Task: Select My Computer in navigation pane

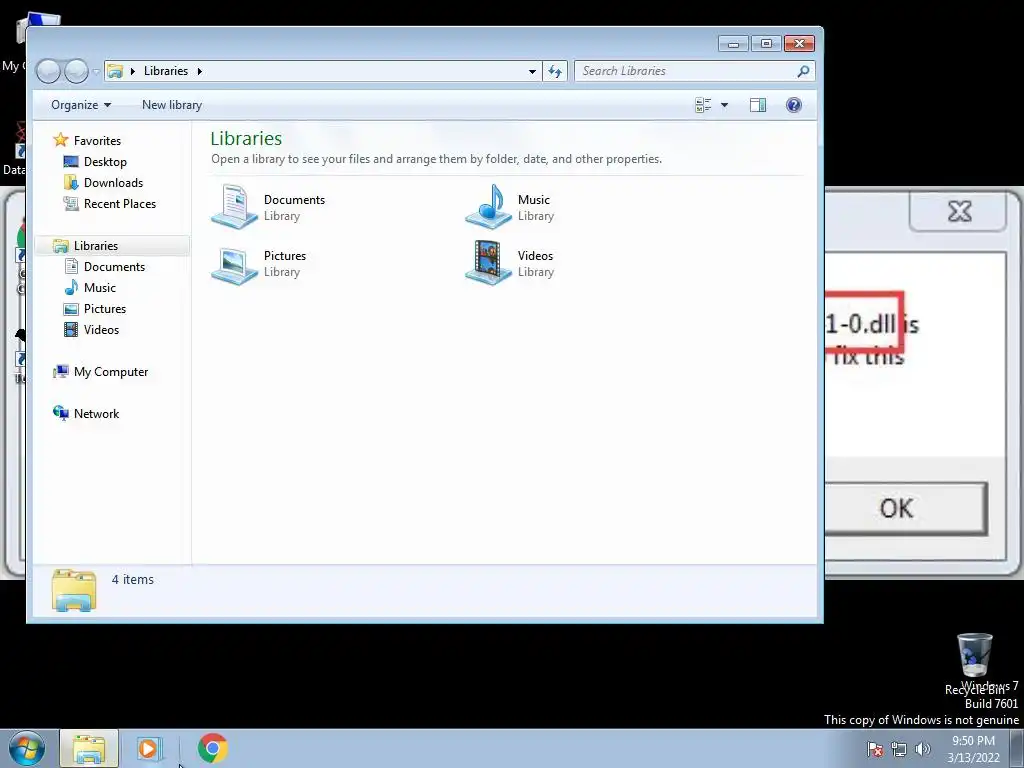Action: [110, 372]
